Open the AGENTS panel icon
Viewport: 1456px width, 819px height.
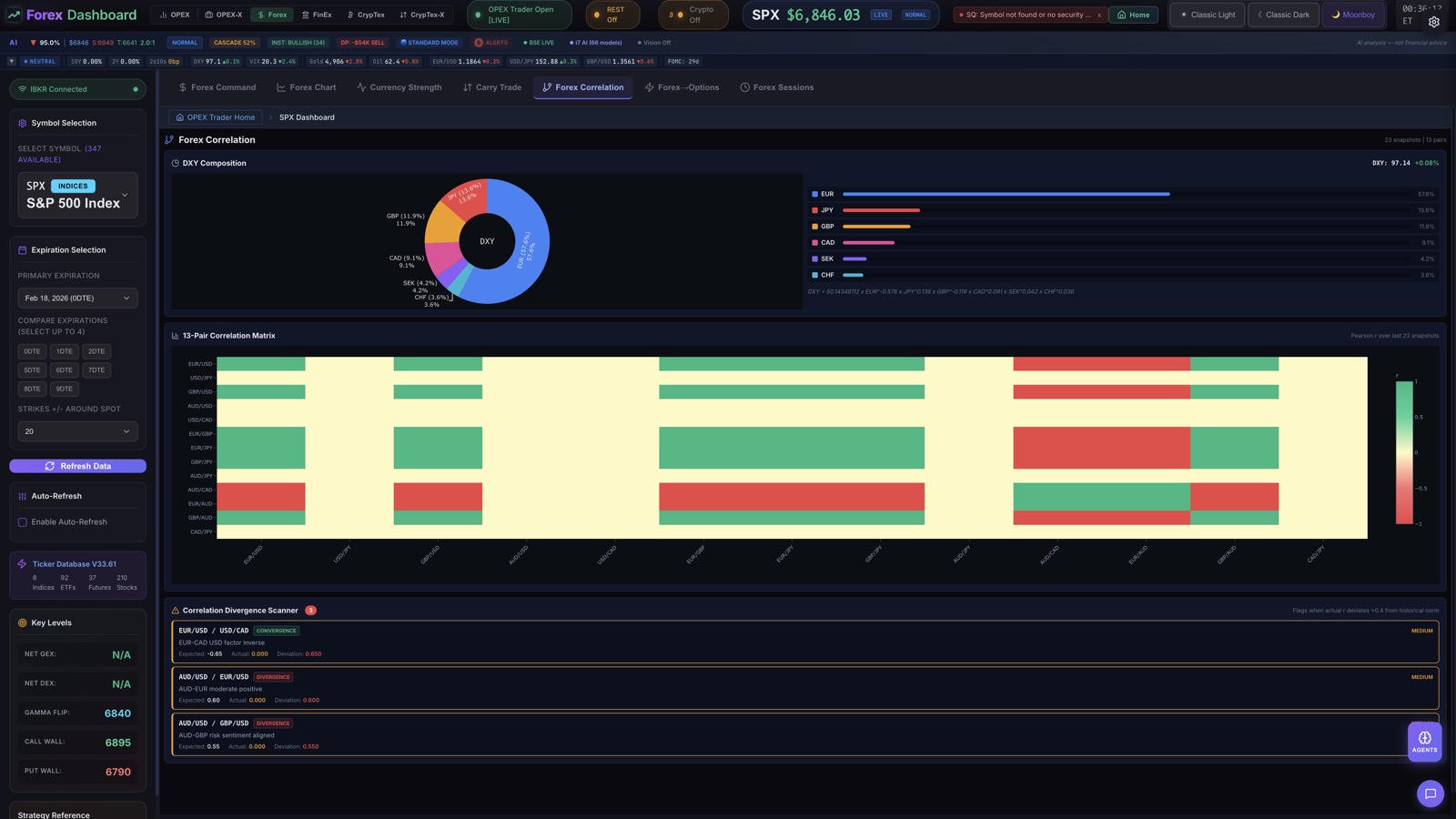tap(1423, 739)
